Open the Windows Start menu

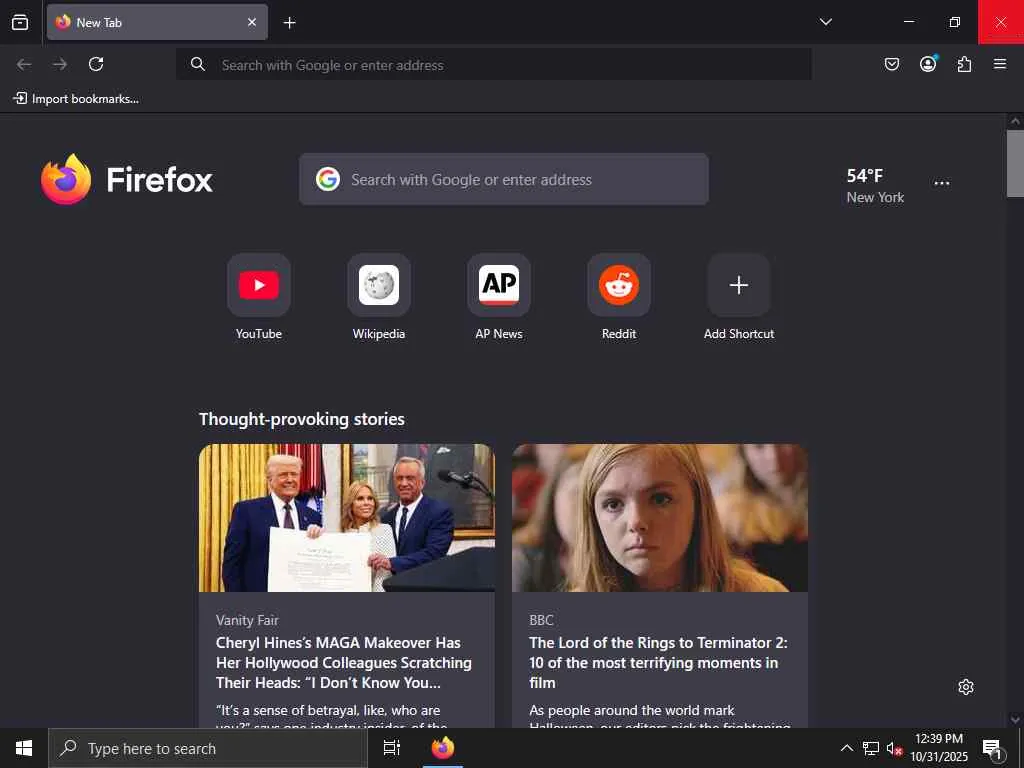pos(24,748)
